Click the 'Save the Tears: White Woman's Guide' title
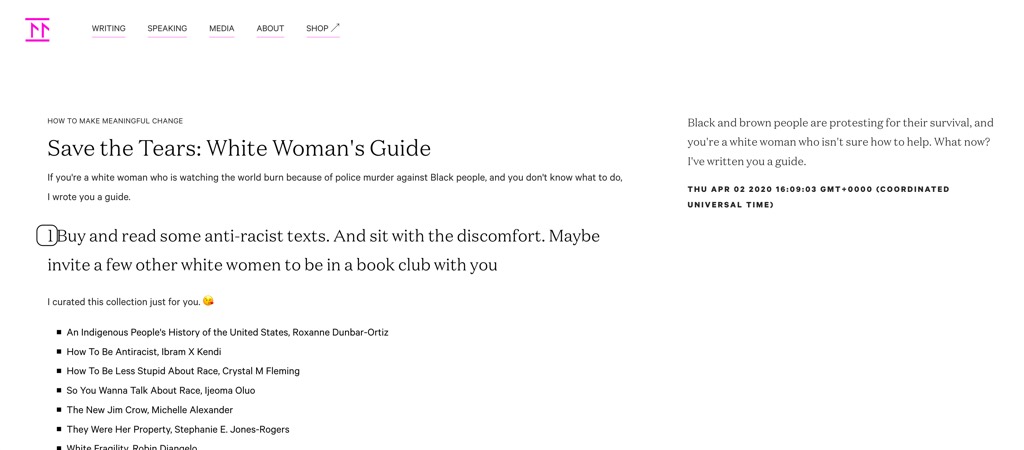1024x450 pixels. tap(239, 148)
